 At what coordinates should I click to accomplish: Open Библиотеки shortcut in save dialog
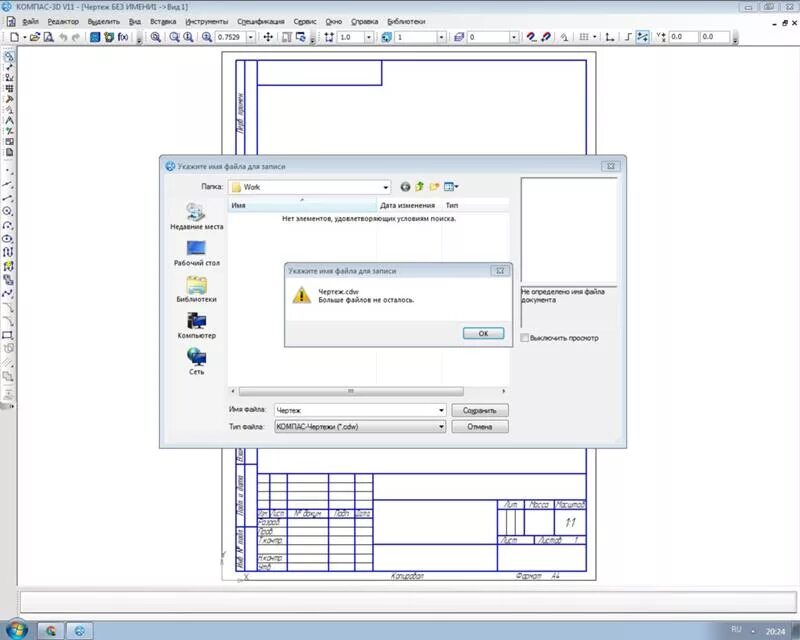point(196,289)
